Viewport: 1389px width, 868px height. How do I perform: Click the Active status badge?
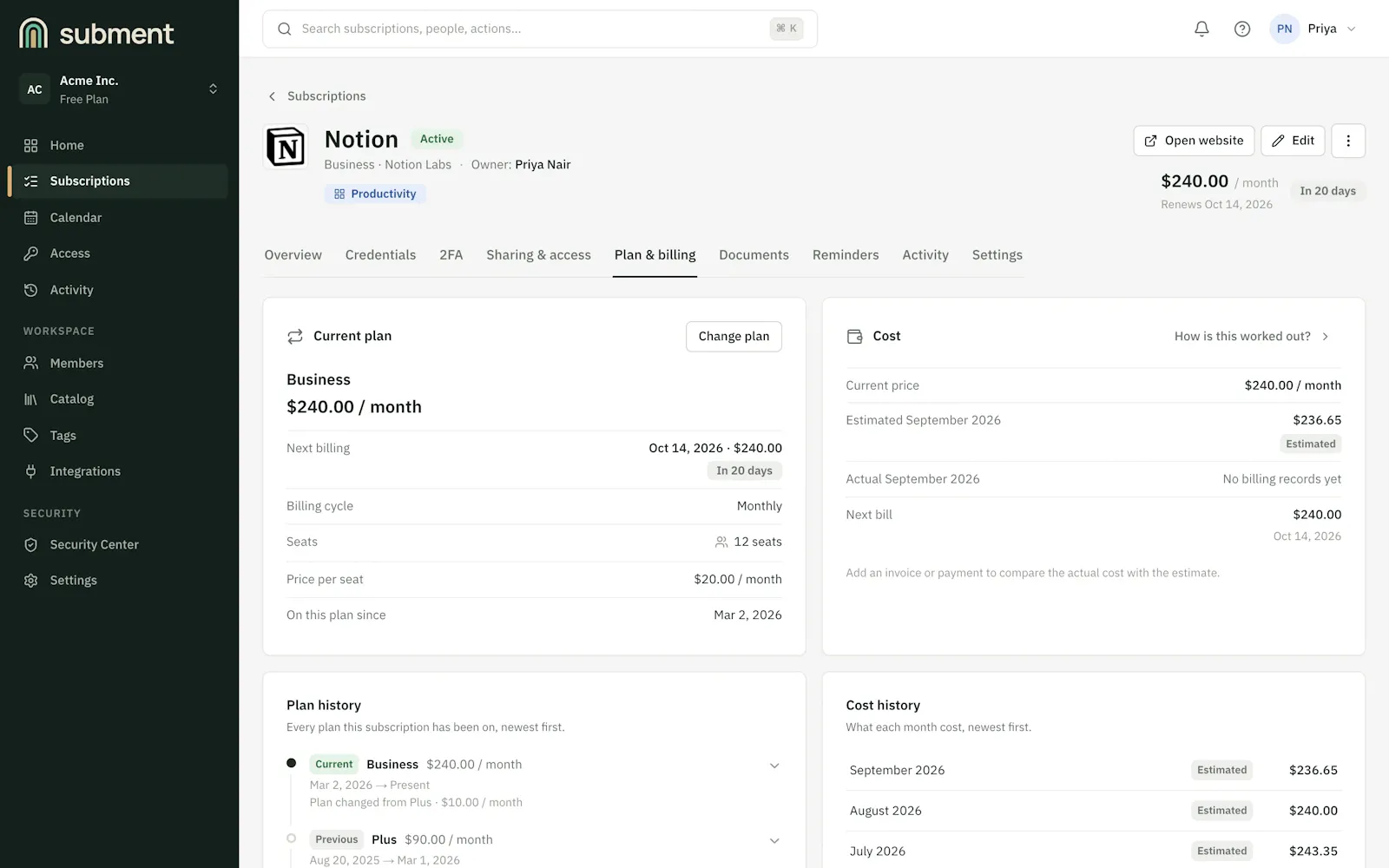coord(437,139)
